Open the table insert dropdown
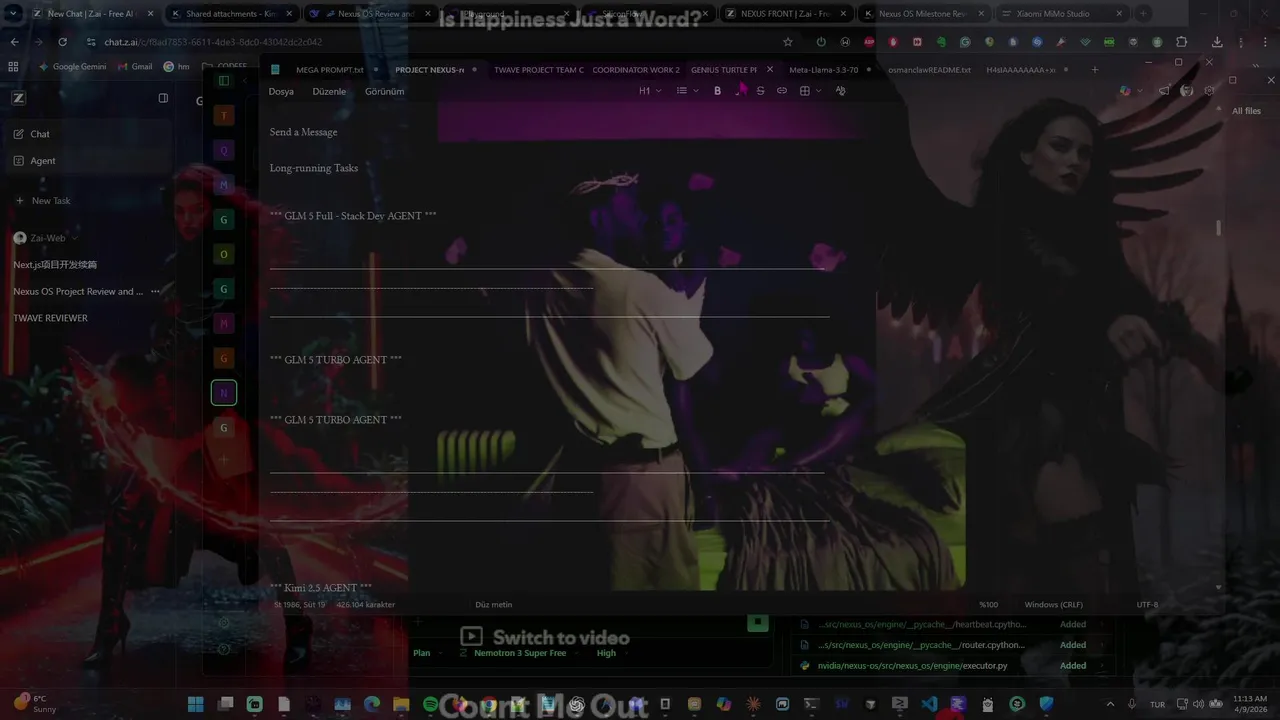 (x=810, y=91)
